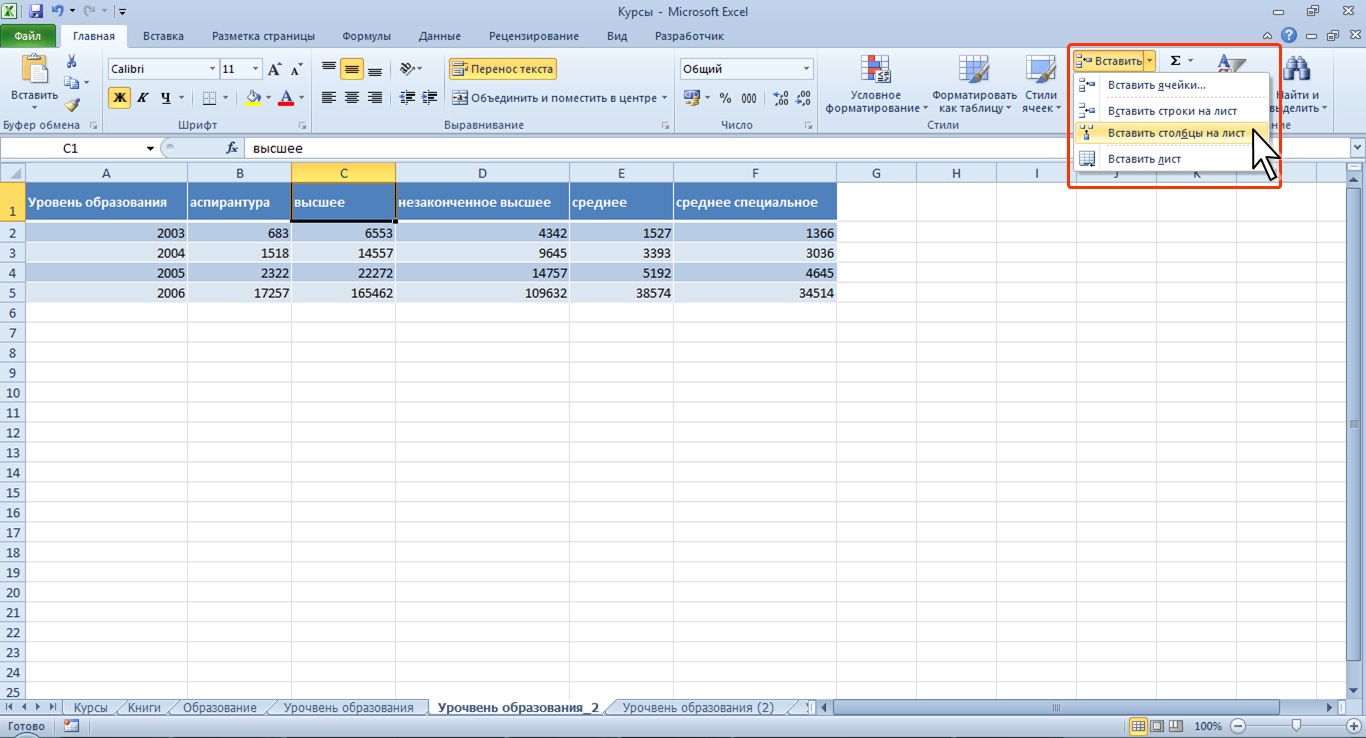Decrease font size with the small A icon
The height and width of the screenshot is (738, 1366).
pos(294,70)
